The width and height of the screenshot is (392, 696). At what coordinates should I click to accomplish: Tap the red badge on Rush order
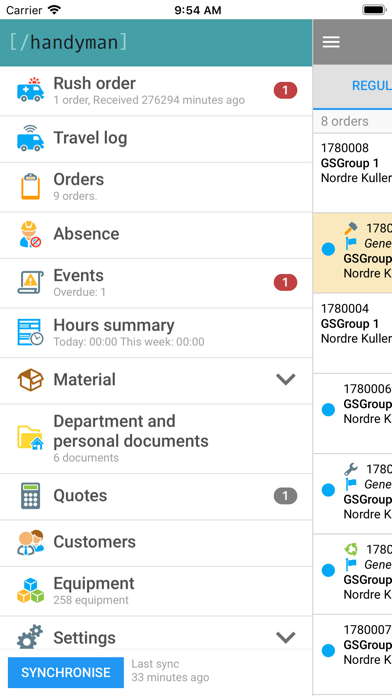285,91
